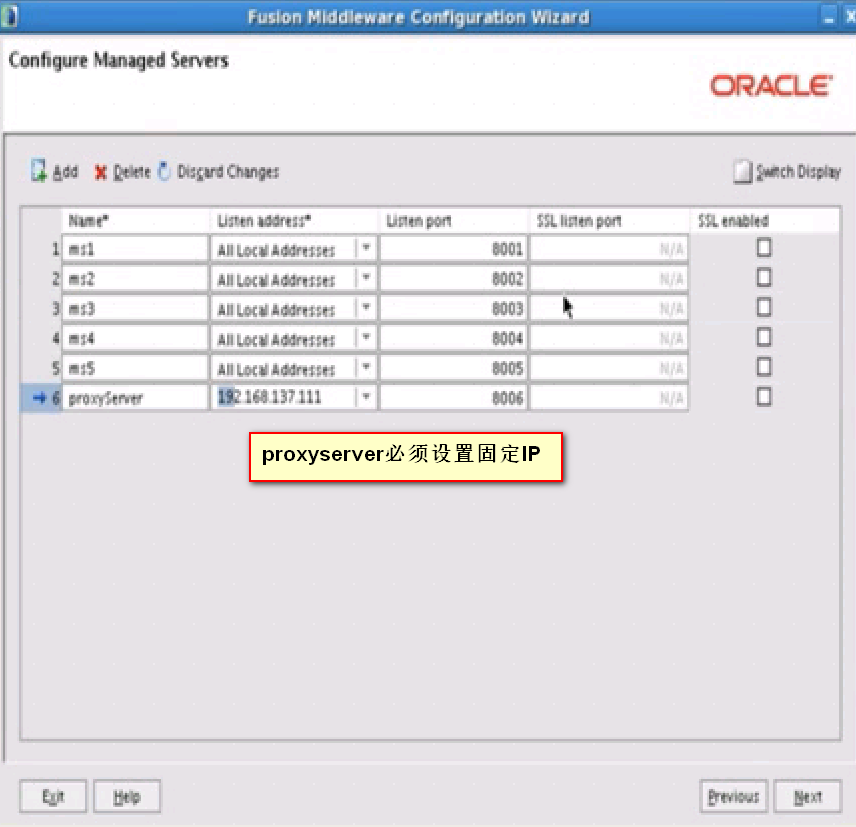Click the ms4 name field

click(135, 338)
